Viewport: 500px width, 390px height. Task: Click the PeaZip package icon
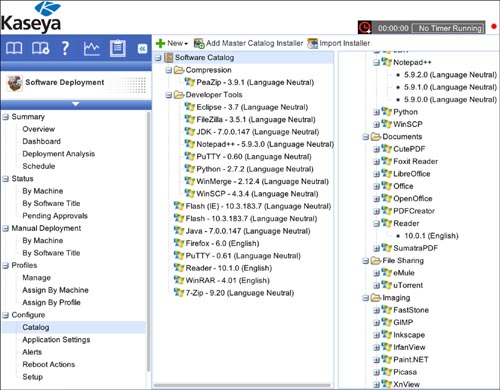pyautogui.click(x=190, y=82)
